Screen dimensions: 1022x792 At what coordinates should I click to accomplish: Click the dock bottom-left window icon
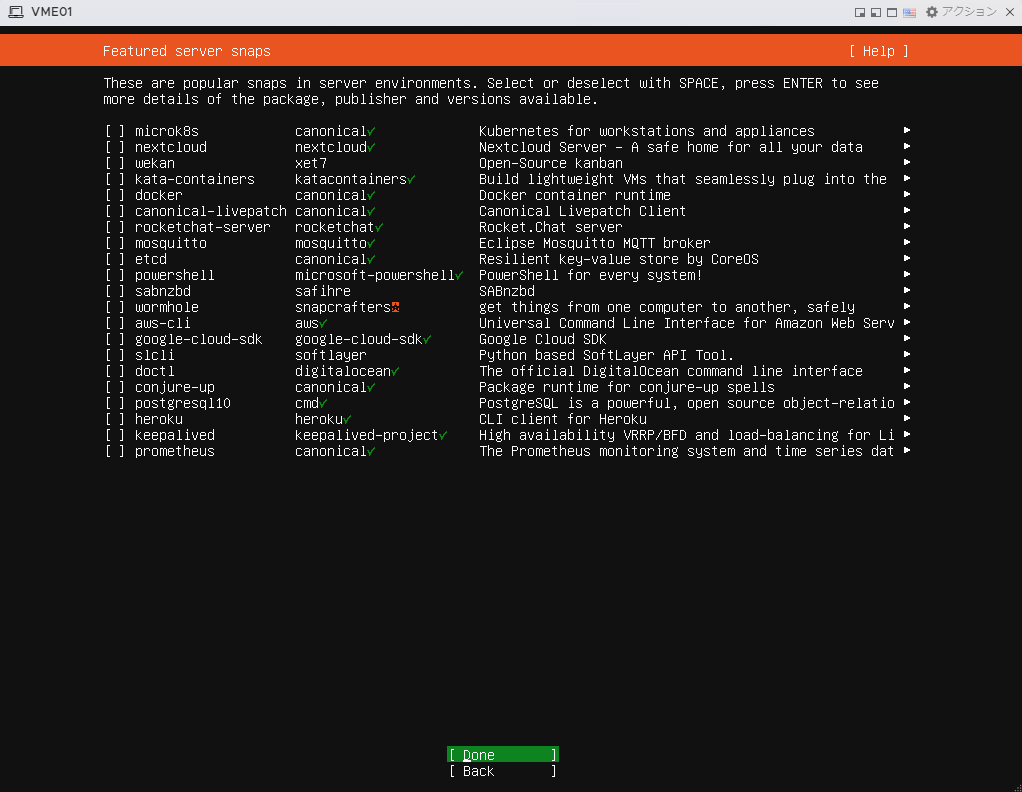pos(876,12)
